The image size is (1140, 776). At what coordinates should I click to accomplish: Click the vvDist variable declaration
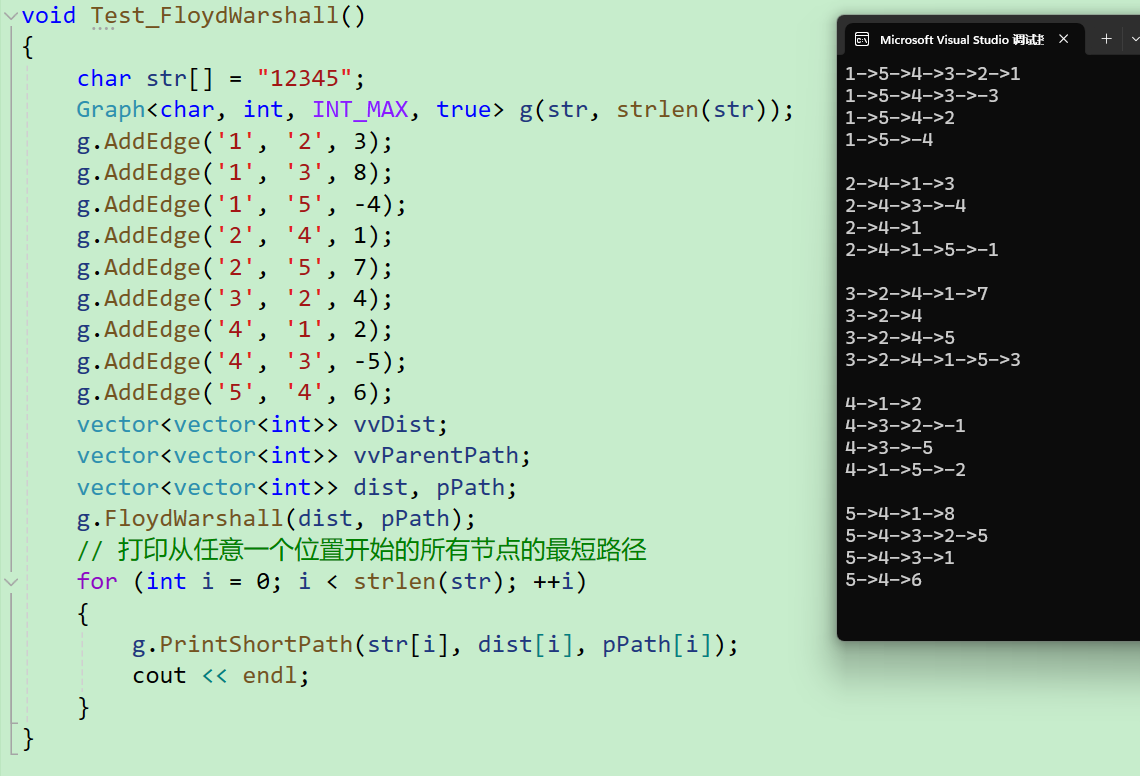click(x=262, y=424)
